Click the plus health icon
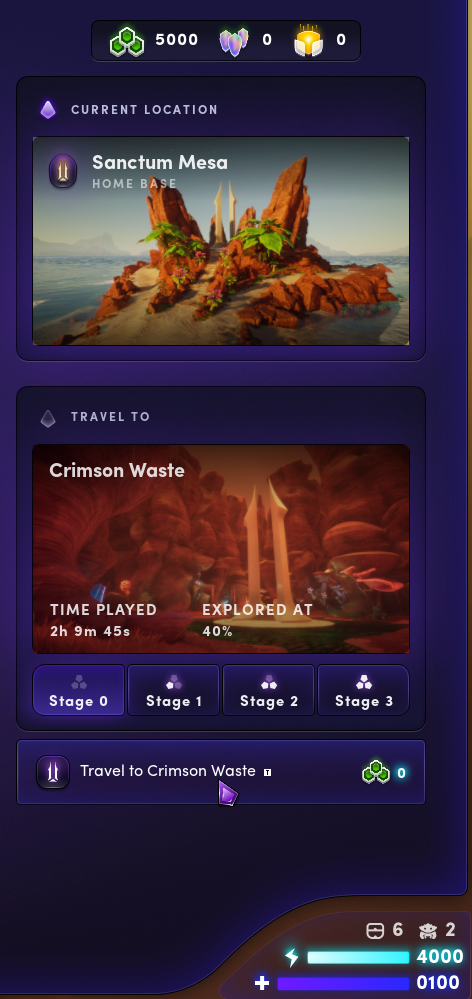Viewport: 472px width, 999px height. tap(262, 982)
